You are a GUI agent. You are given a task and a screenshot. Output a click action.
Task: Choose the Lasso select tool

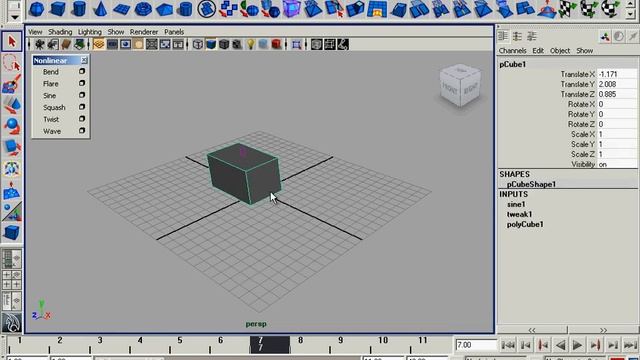(x=12, y=64)
